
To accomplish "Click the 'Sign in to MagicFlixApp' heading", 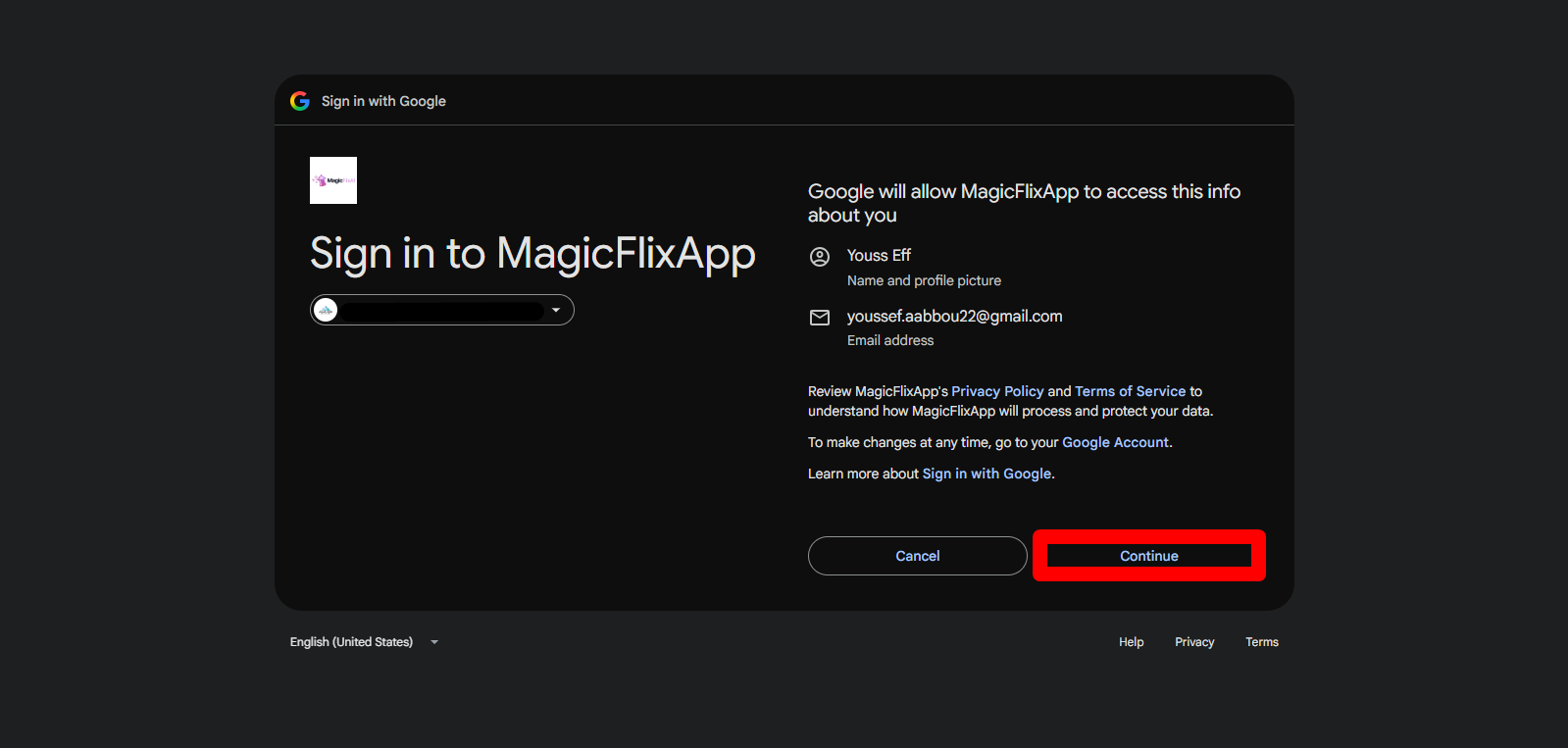I will 532,253.
